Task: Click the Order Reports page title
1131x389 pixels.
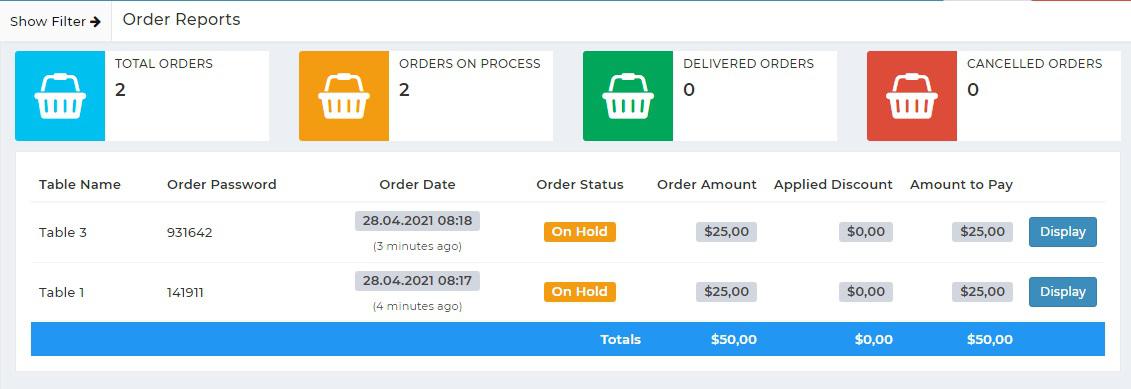Action: tap(182, 19)
